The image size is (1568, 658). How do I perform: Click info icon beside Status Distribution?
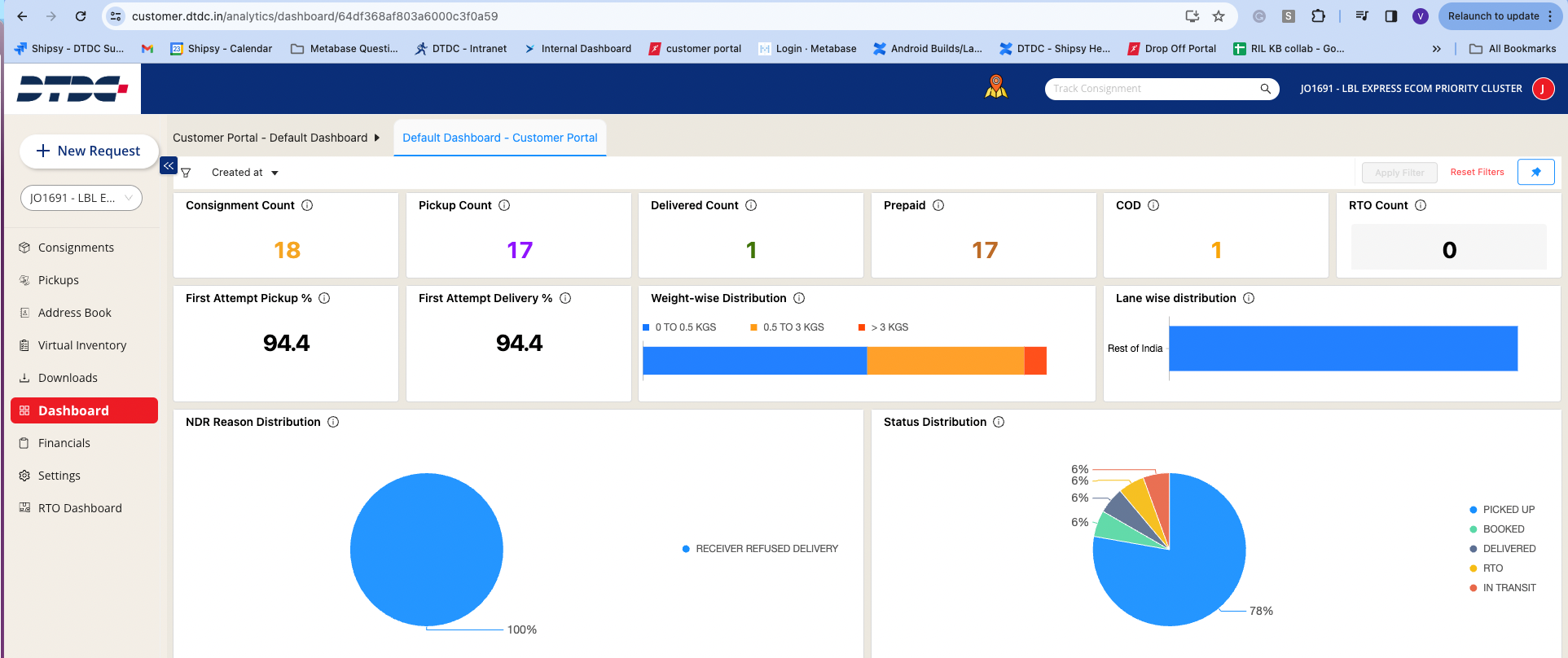point(999,422)
